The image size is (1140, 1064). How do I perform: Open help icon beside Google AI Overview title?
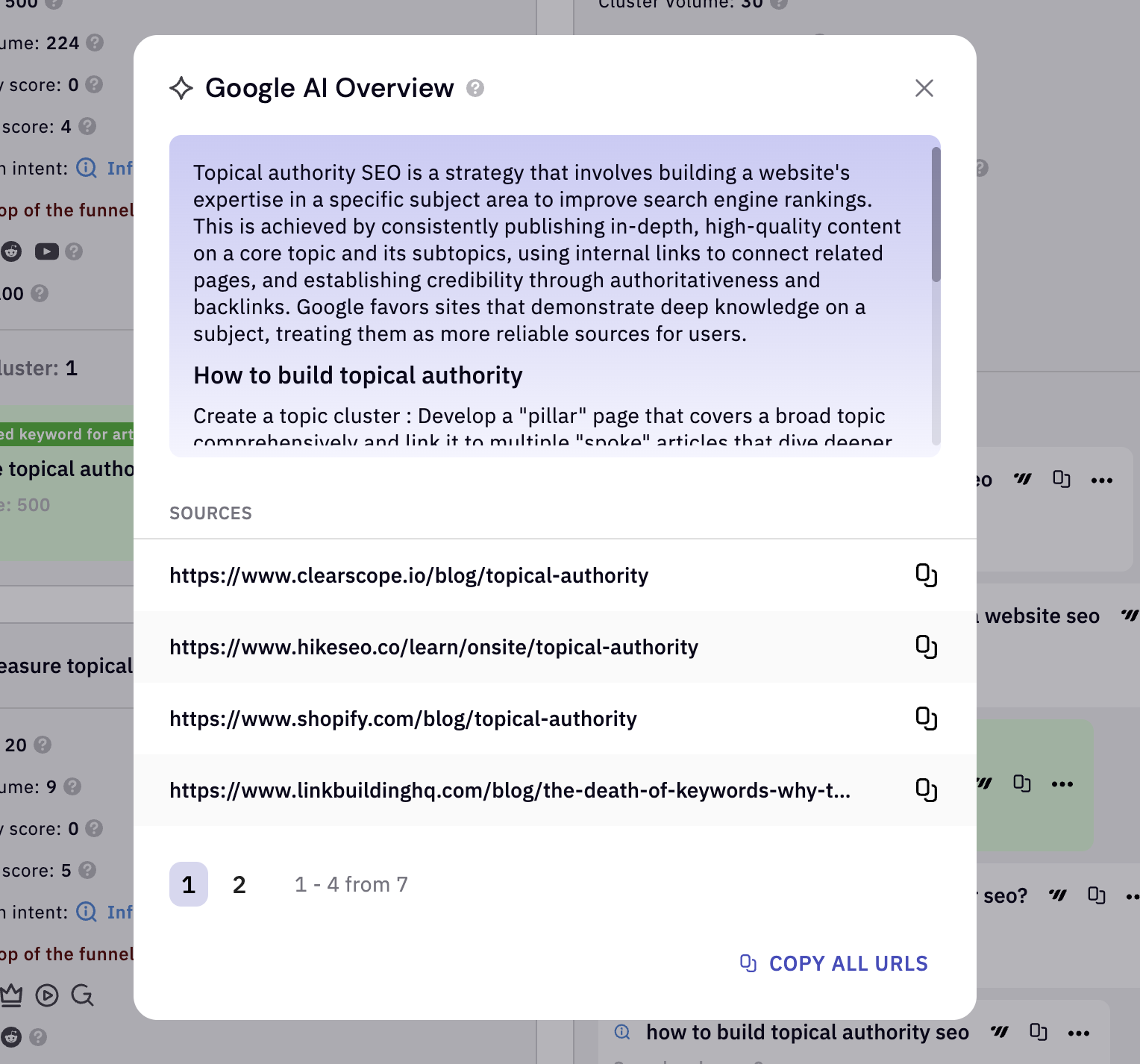coord(475,89)
